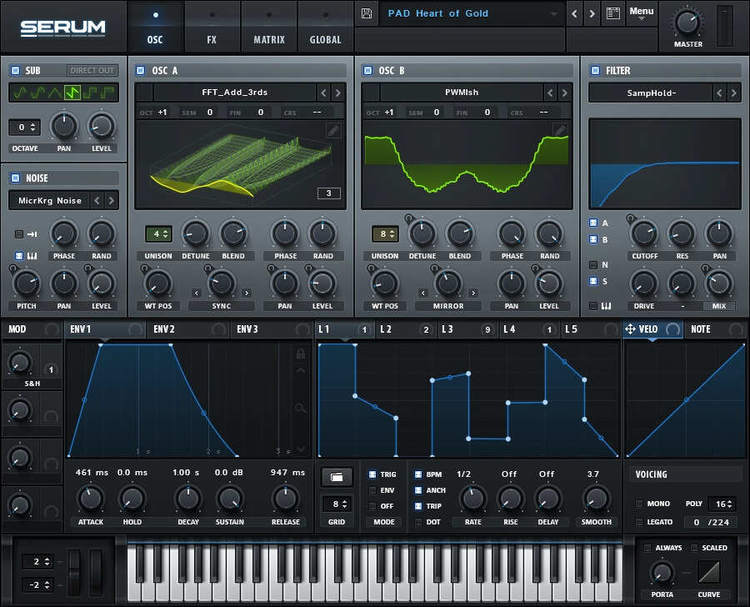Open the FFT_Add_3rds wavetable selector
This screenshot has height=607, width=750.
pos(234,92)
